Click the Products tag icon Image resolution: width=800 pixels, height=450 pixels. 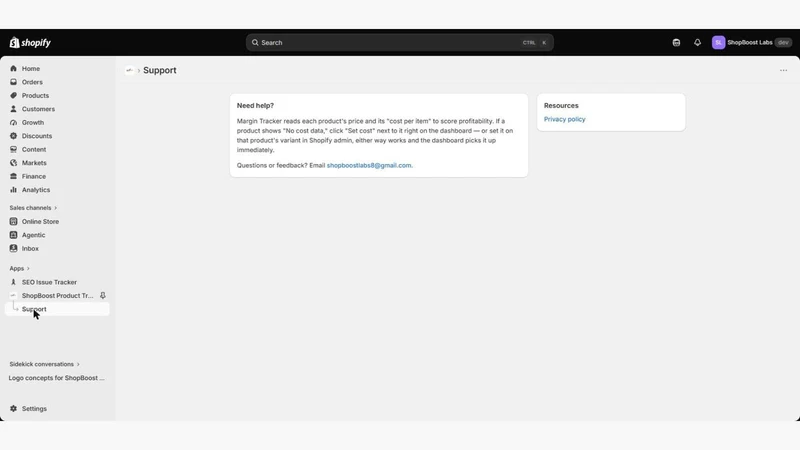(13, 95)
